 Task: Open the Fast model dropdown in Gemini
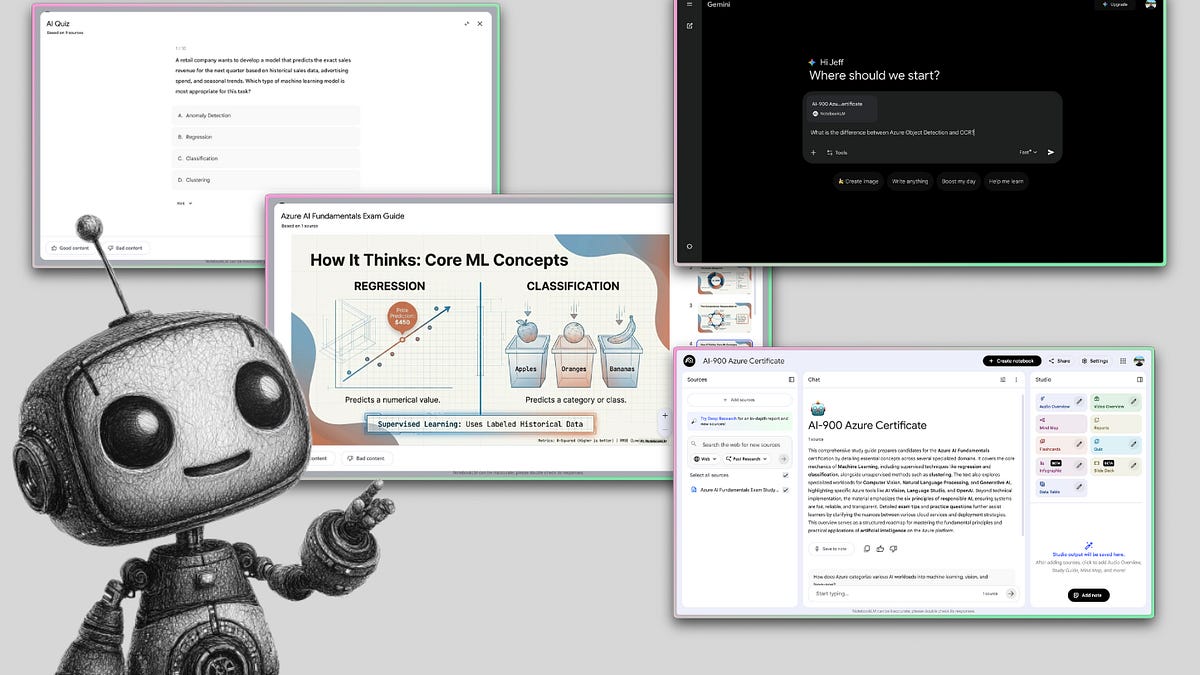click(1027, 151)
